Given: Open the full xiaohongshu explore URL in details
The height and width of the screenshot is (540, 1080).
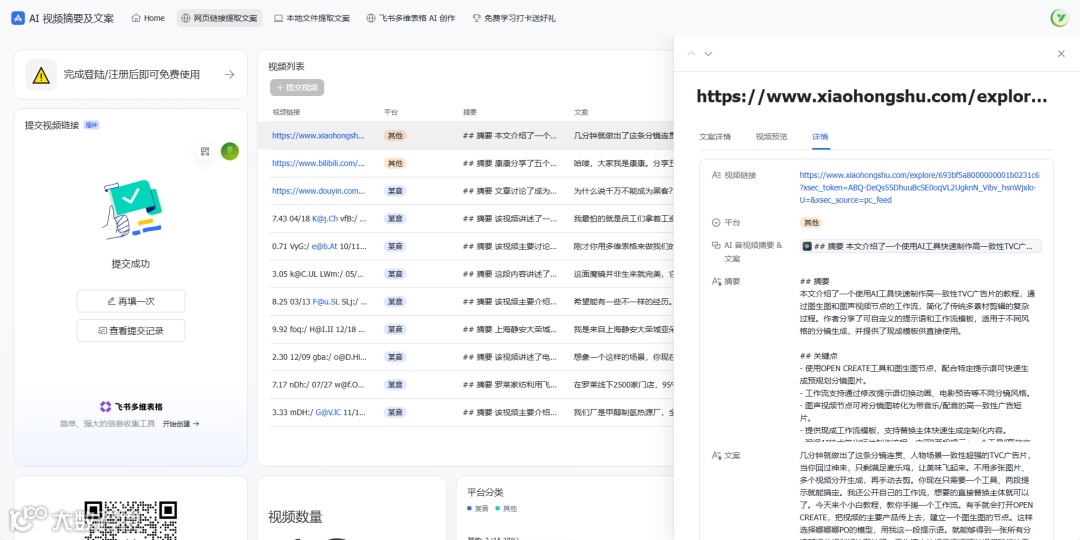Looking at the screenshot, I should (x=920, y=187).
